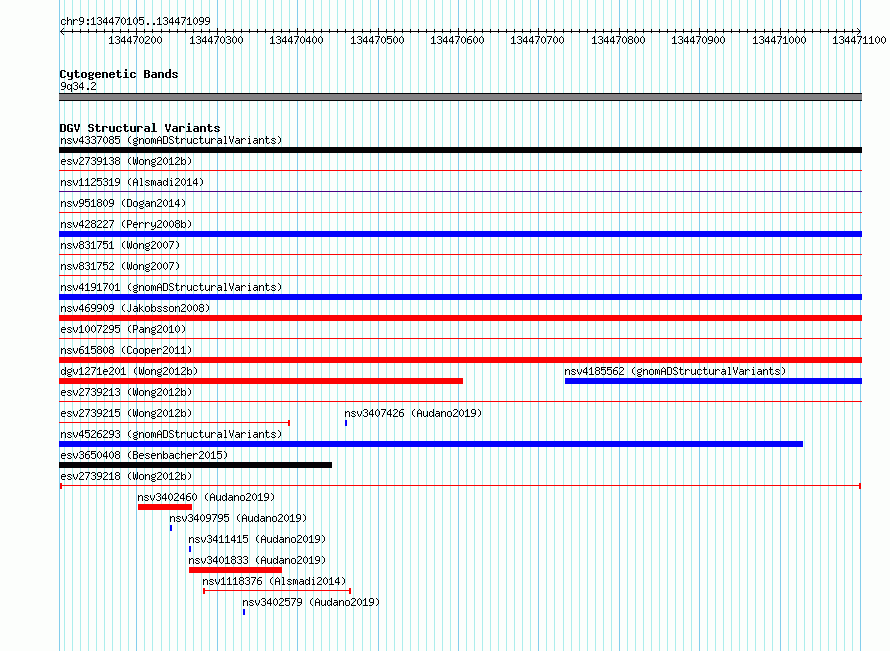Screen dimensions: 890x651
Task: Click the black bar under esv3650408
Action: tap(195, 465)
